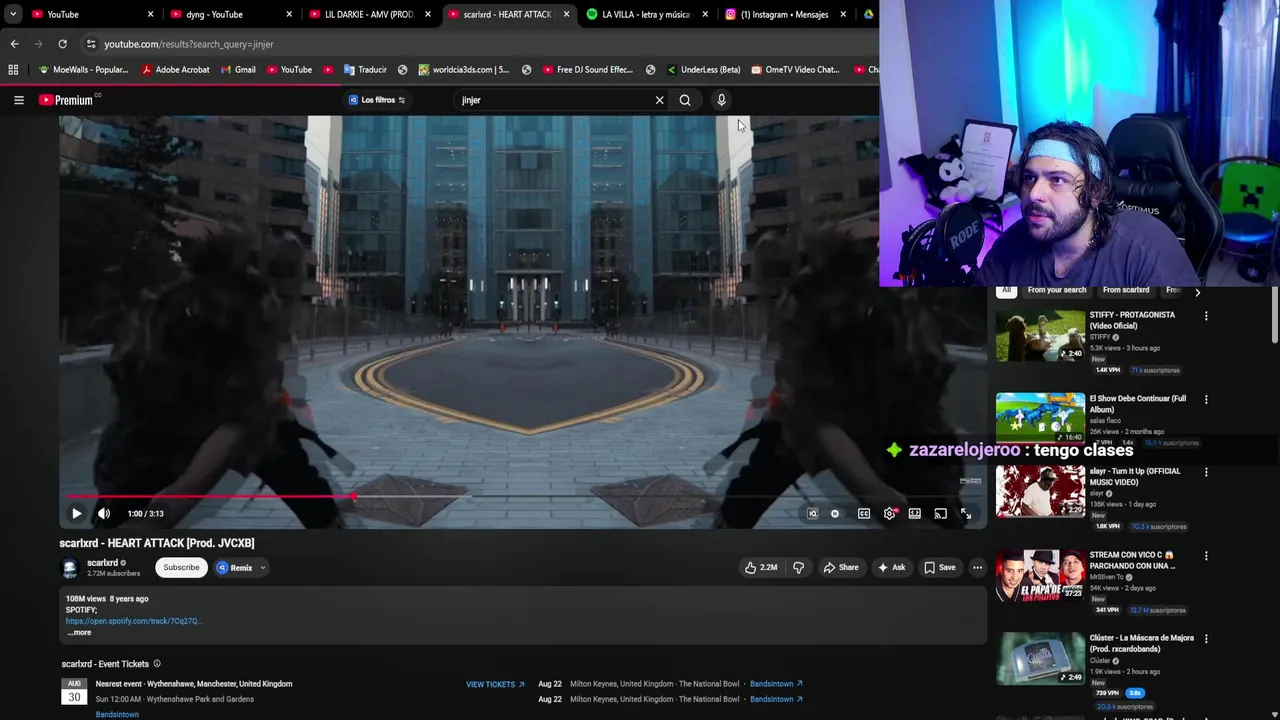Open the scarlxrd channel avatar
1280x720 pixels.
70,568
